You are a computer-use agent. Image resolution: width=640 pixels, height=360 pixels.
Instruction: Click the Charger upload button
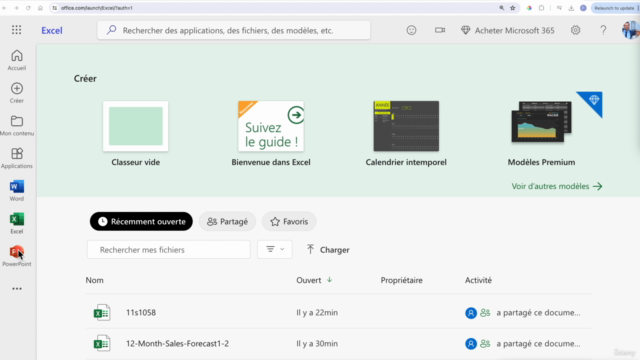[x=328, y=249]
